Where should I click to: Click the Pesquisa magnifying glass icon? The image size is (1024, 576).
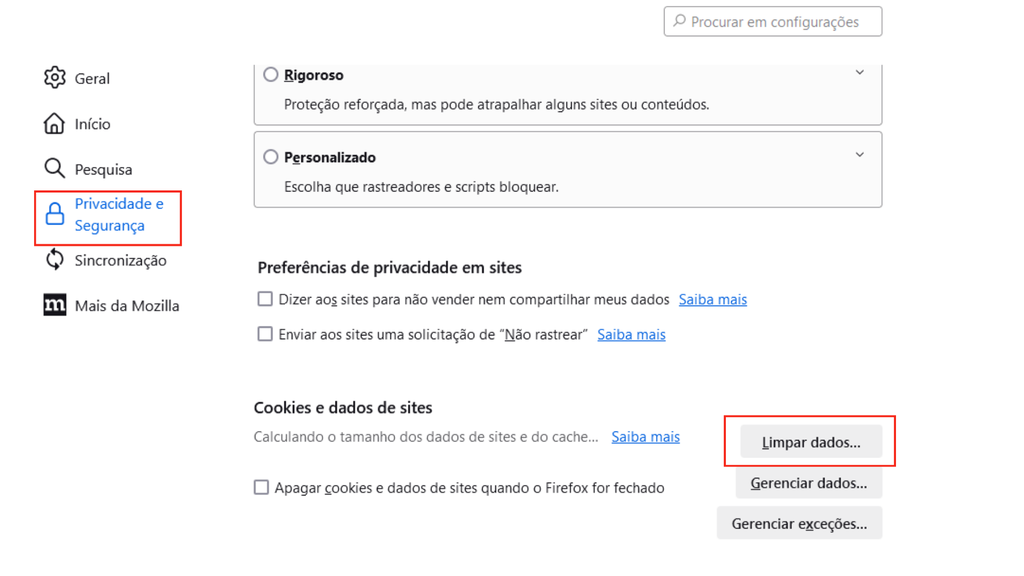[x=55, y=168]
